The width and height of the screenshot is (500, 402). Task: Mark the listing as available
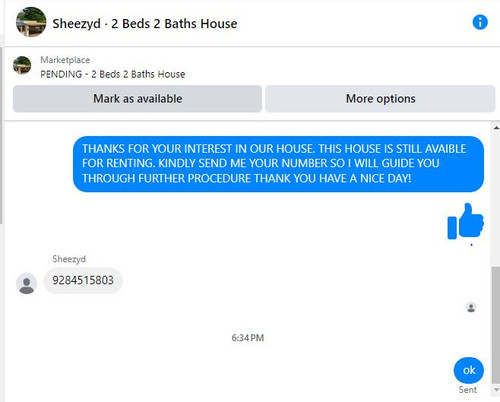137,99
